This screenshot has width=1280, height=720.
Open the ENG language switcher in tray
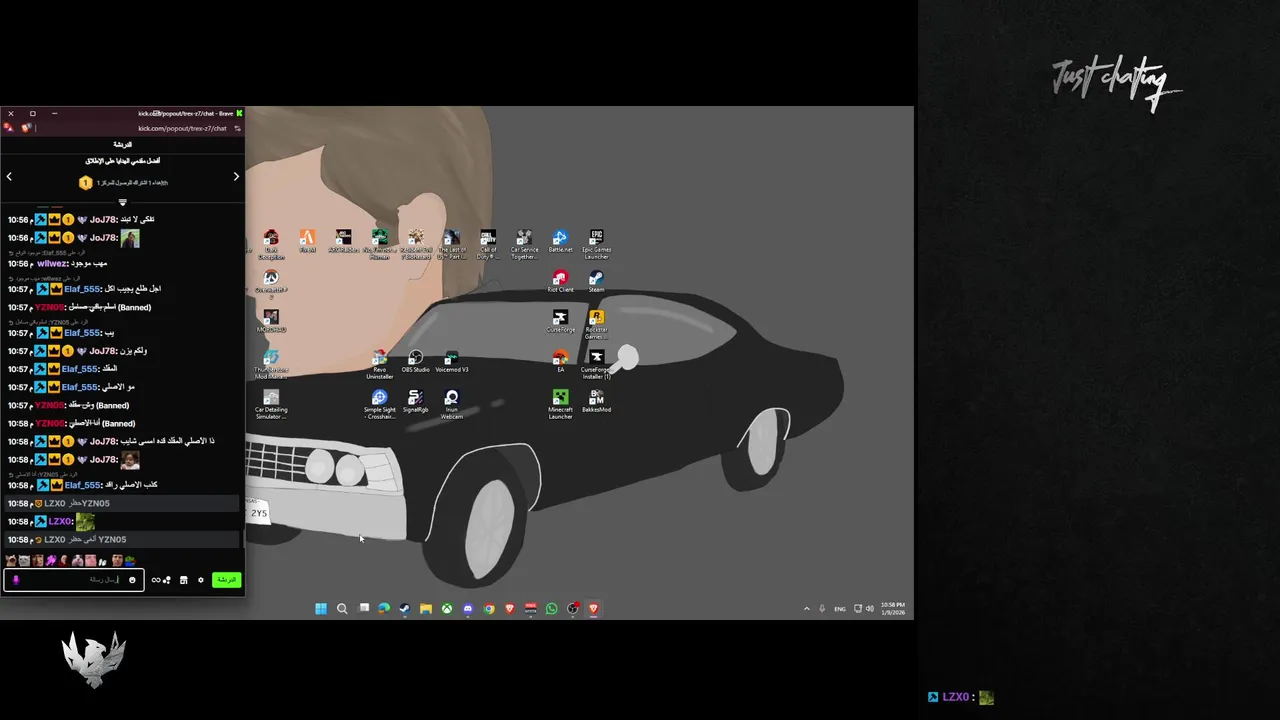[x=840, y=608]
